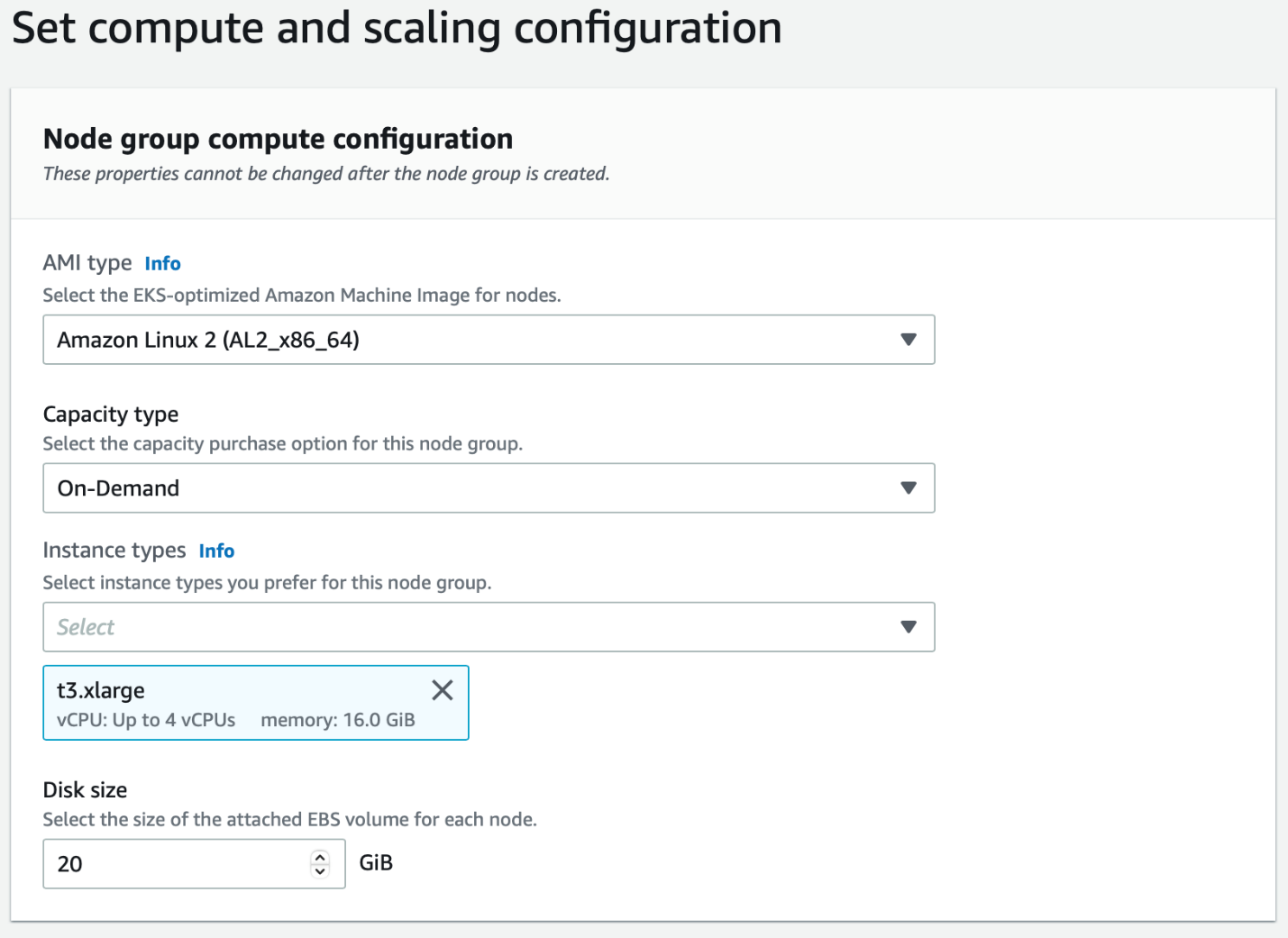The width and height of the screenshot is (1288, 938).
Task: Click the Capacity type dropdown arrow
Action: (x=908, y=488)
